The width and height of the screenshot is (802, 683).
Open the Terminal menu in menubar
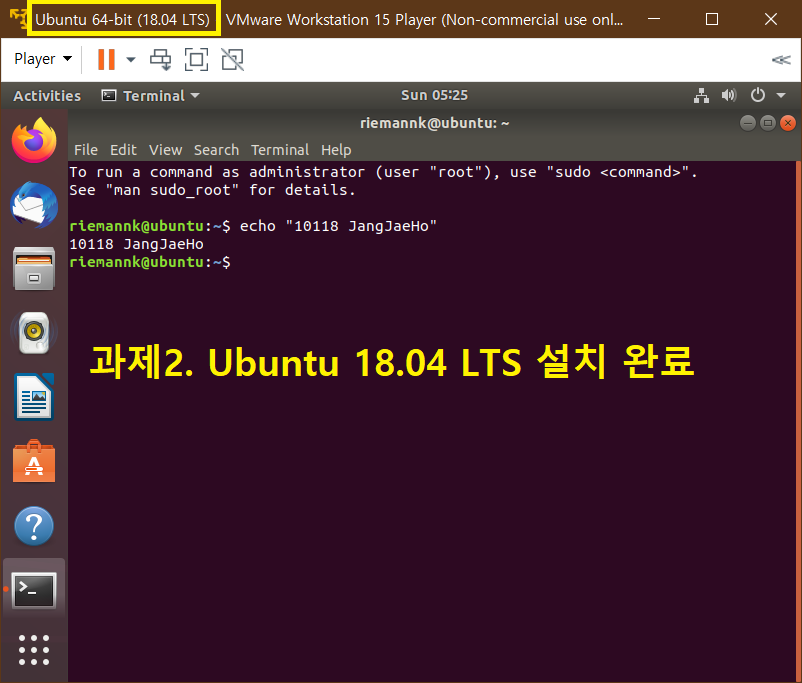pyautogui.click(x=280, y=150)
